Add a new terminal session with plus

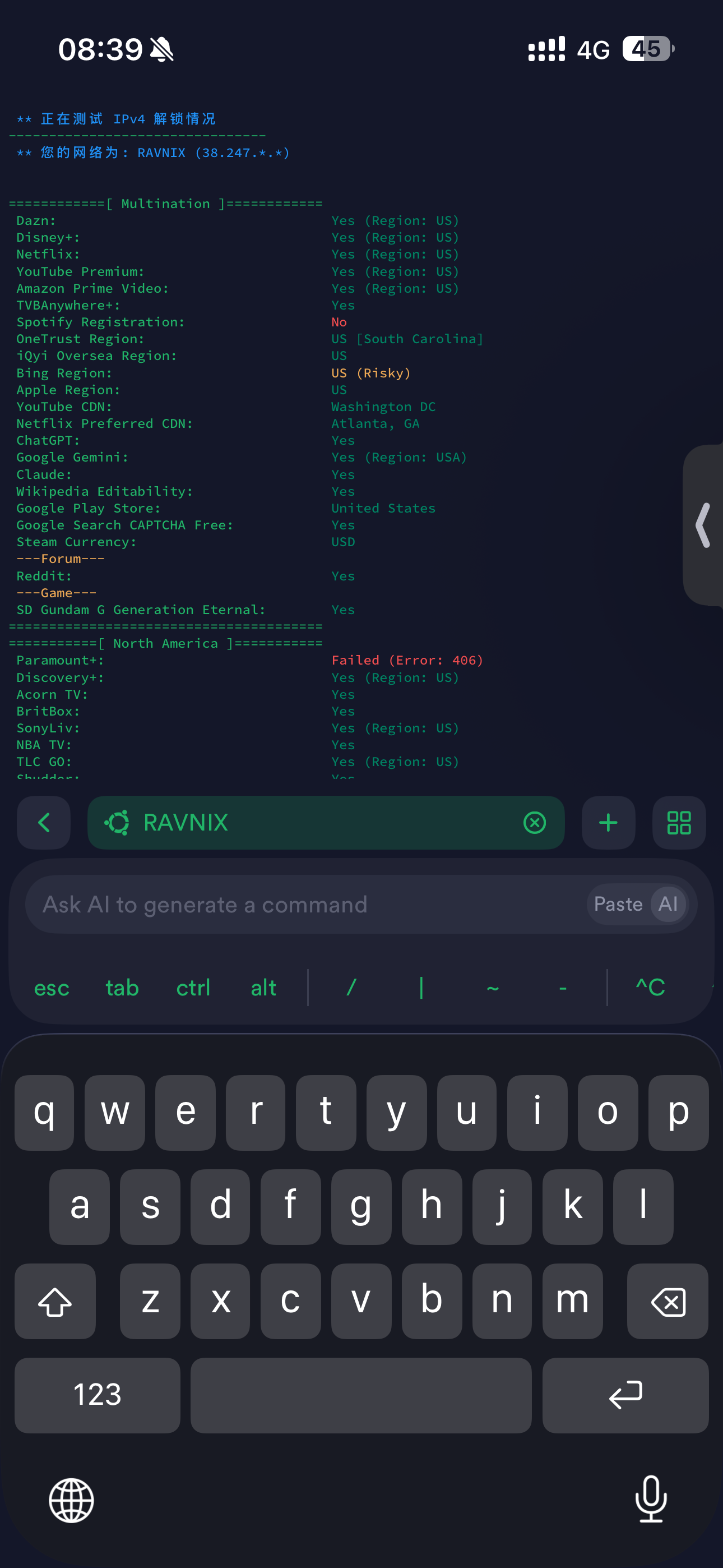click(x=608, y=822)
